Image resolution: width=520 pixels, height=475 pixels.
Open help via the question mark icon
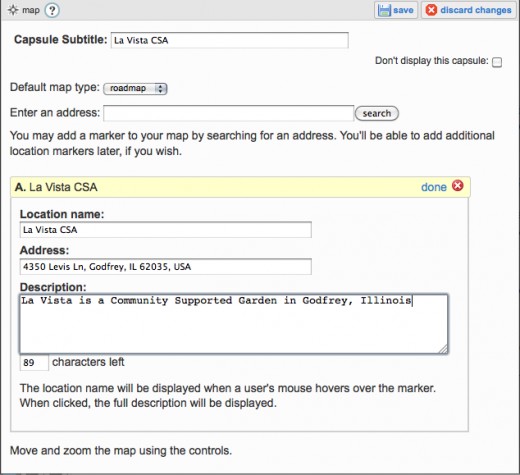pos(52,10)
